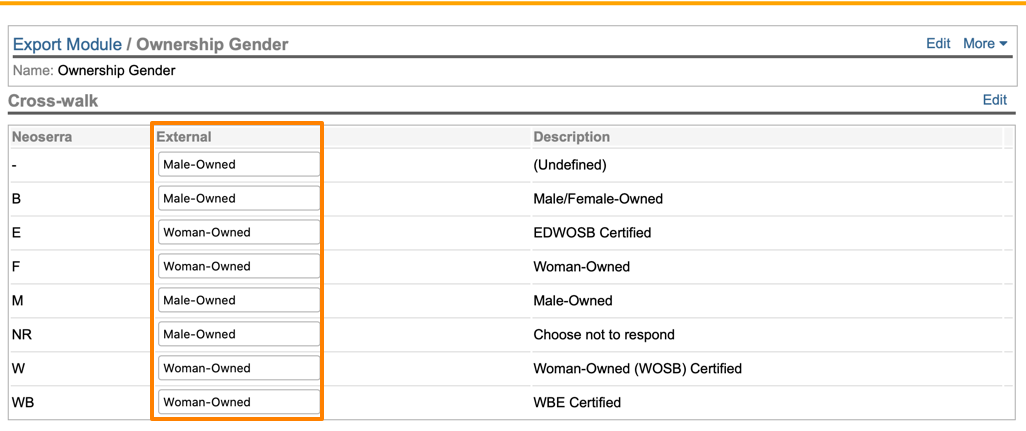Screen dimensions: 1026x431
Task: Click External field in Neoserra code F row
Action: pos(238,267)
